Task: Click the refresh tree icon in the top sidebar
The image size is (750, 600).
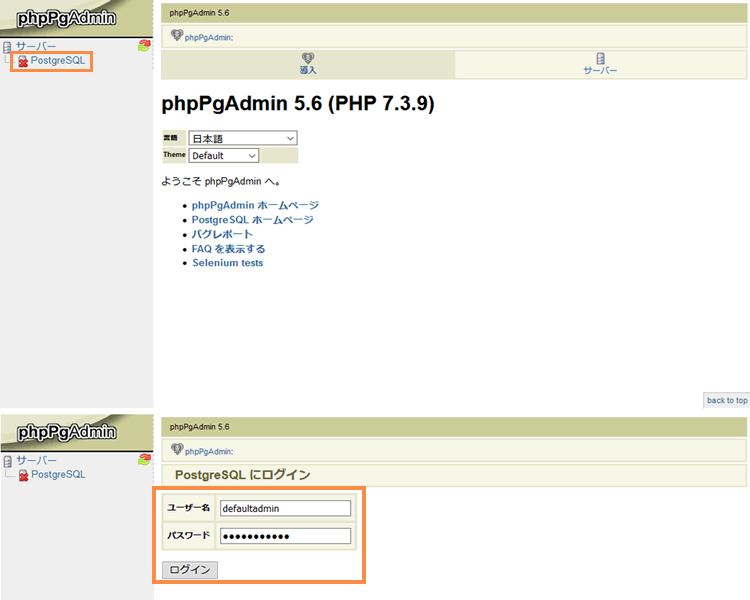Action: 144,46
